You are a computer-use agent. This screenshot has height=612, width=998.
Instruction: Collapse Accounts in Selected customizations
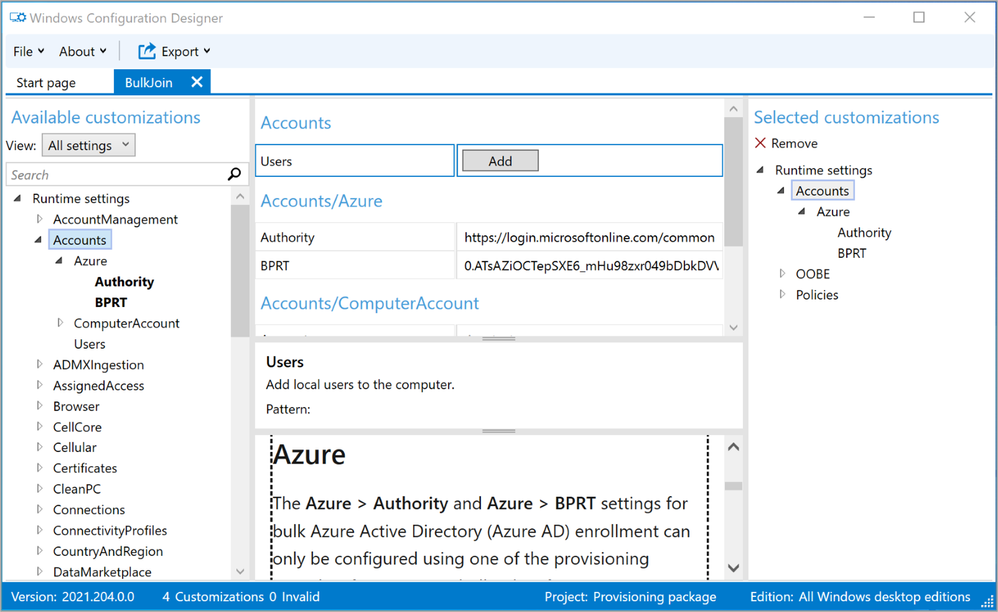click(x=781, y=190)
